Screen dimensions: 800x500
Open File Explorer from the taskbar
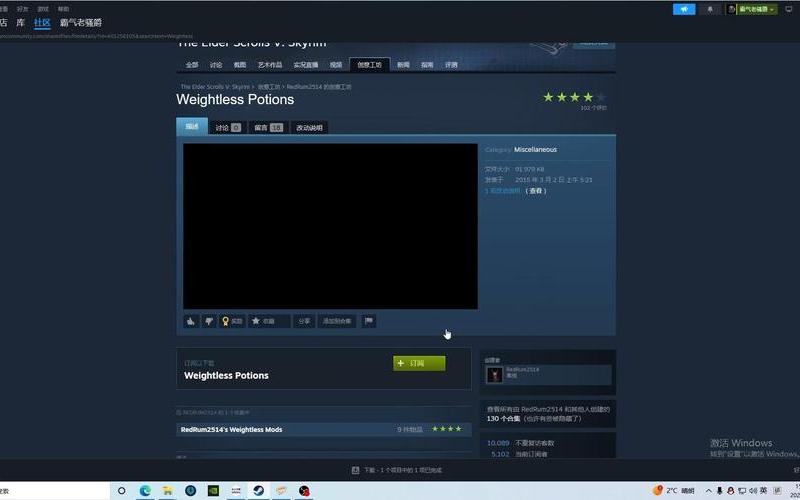[167, 491]
